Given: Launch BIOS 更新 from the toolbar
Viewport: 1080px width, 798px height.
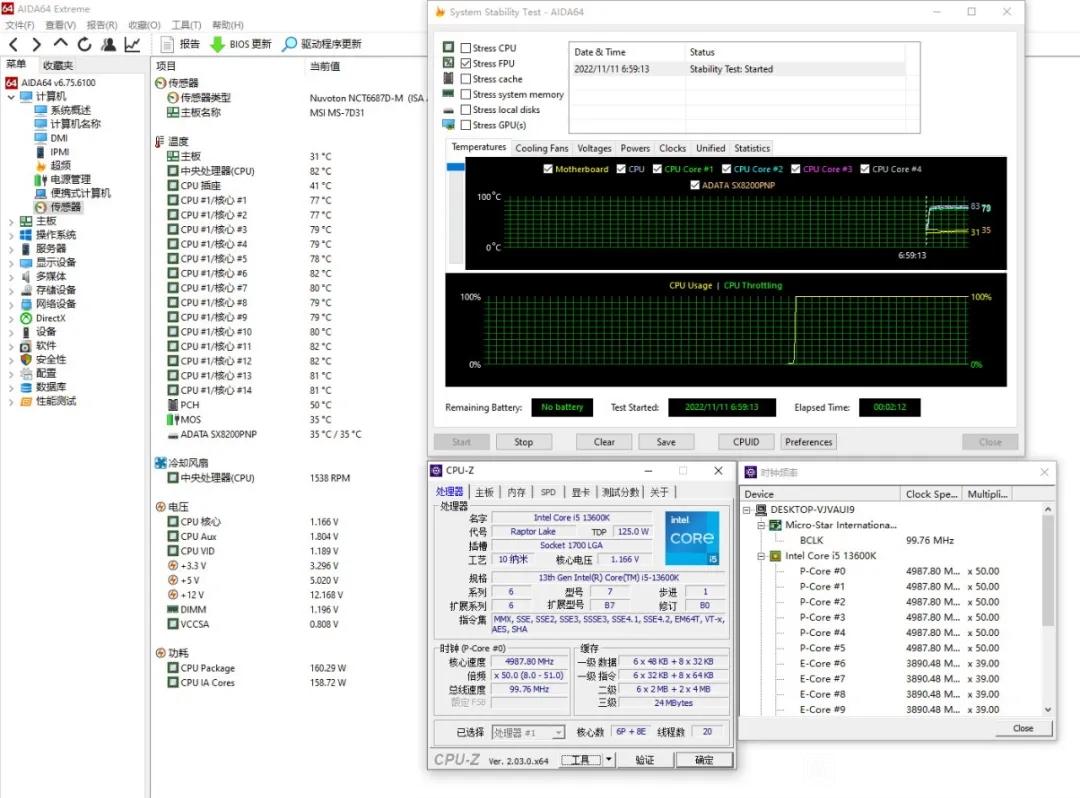Looking at the screenshot, I should coord(241,44).
